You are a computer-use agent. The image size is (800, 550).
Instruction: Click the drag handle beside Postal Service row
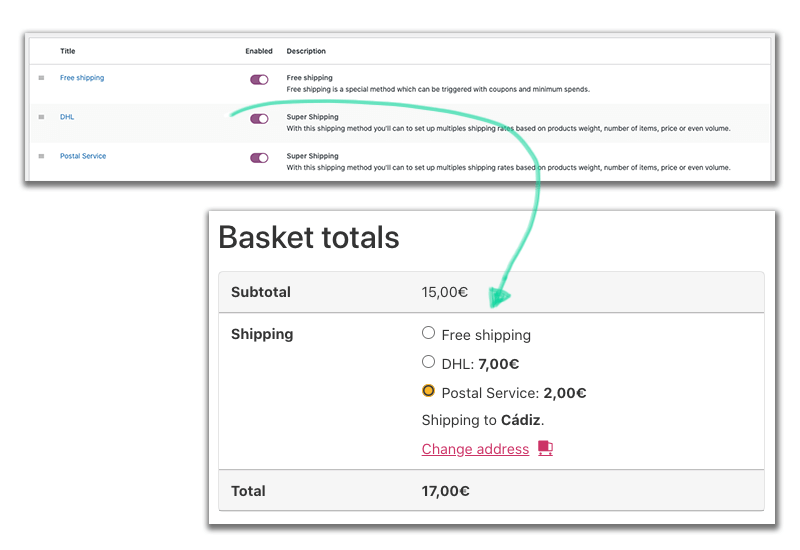click(x=41, y=156)
